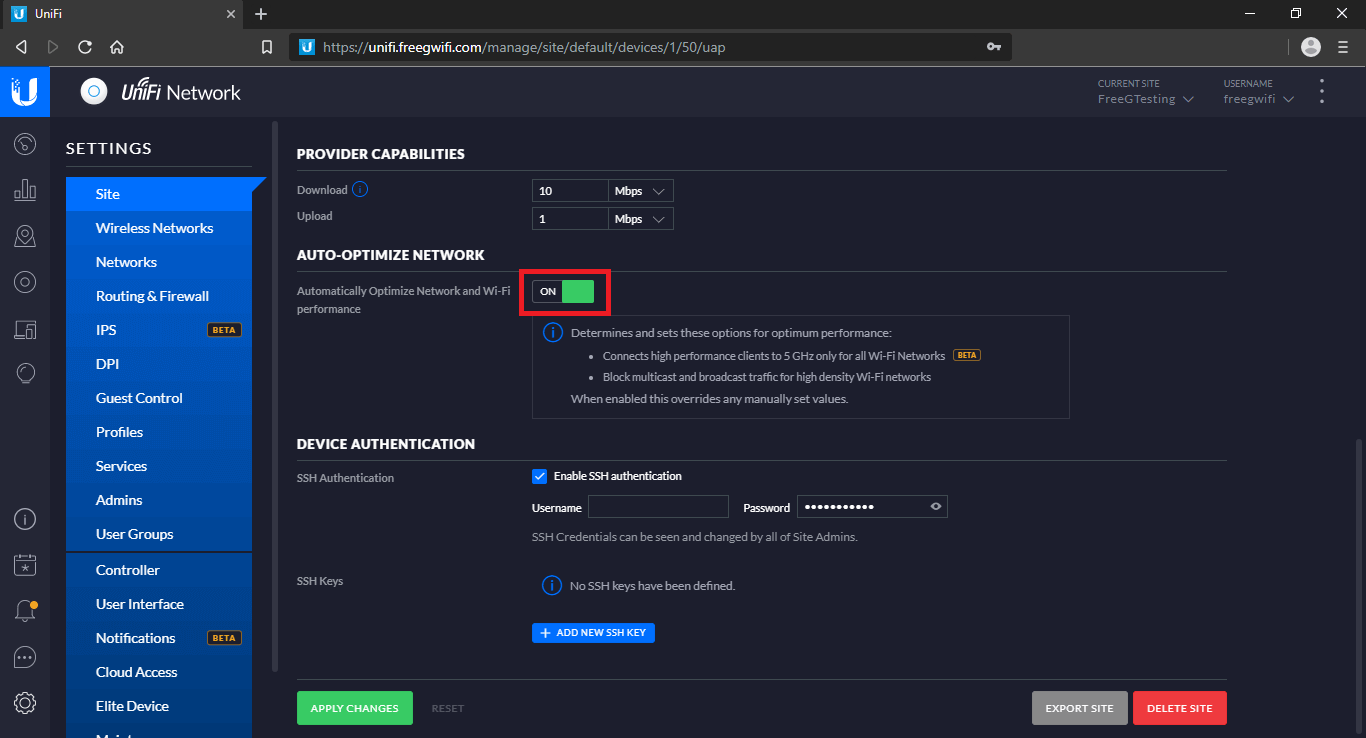
Task: Open Wireless Networks settings
Action: [x=159, y=228]
